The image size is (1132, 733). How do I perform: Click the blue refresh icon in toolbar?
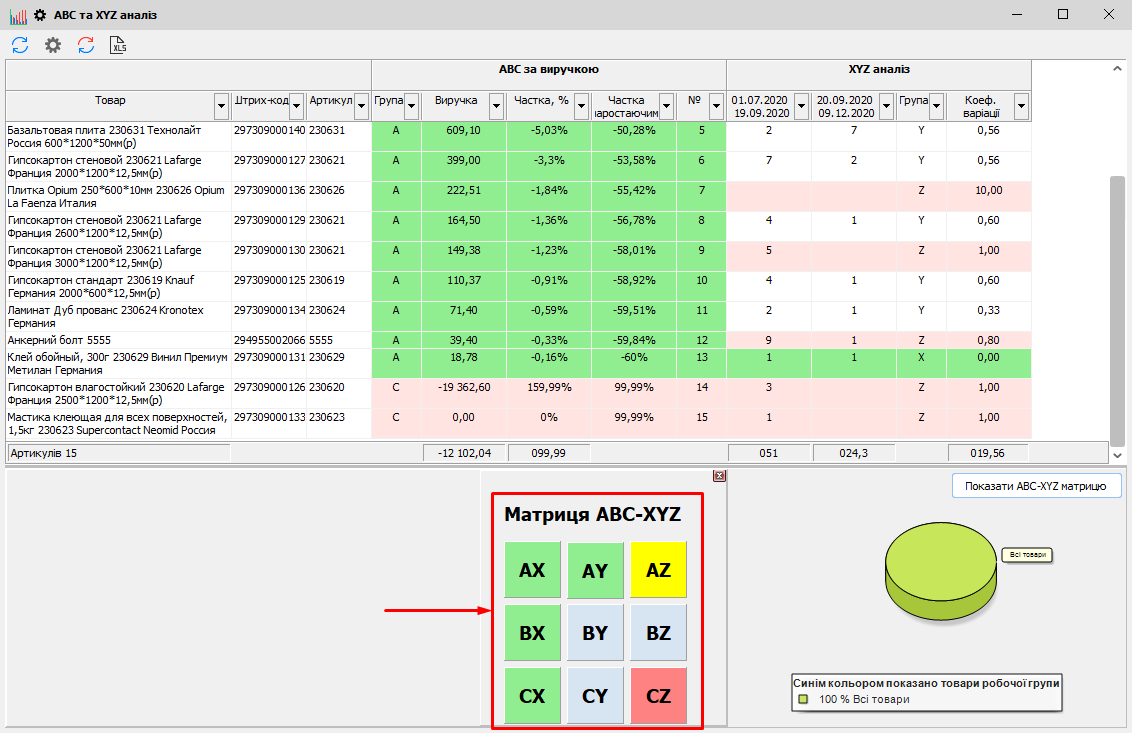click(x=20, y=45)
